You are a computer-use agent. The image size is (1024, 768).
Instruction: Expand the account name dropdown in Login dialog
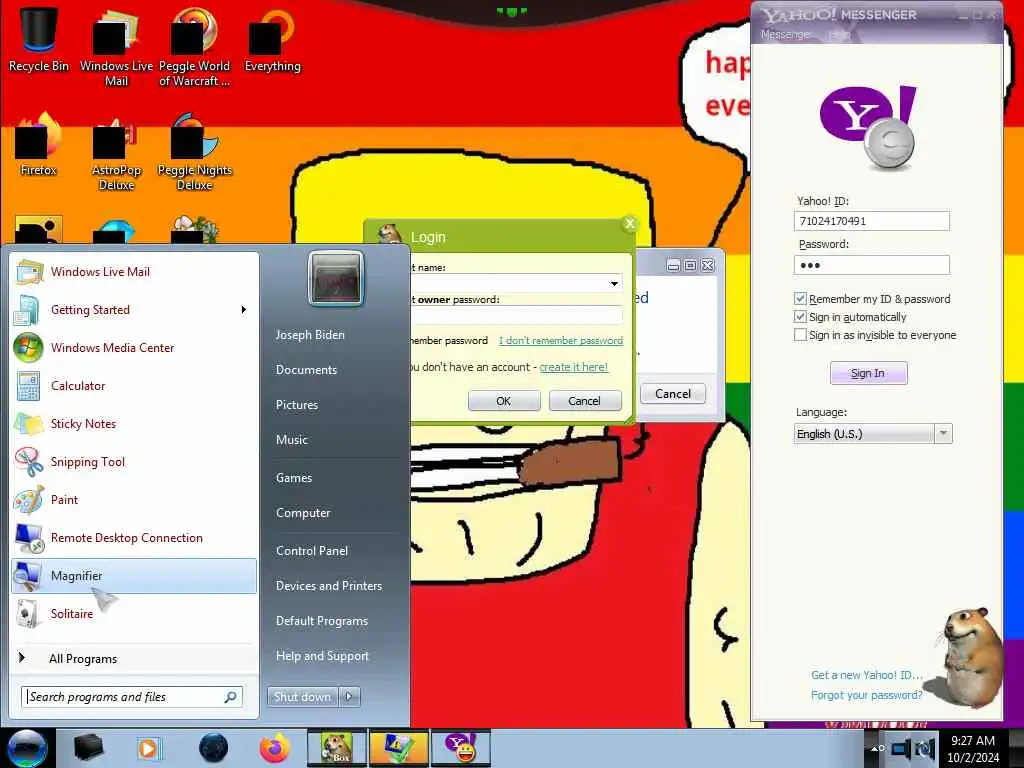point(614,283)
